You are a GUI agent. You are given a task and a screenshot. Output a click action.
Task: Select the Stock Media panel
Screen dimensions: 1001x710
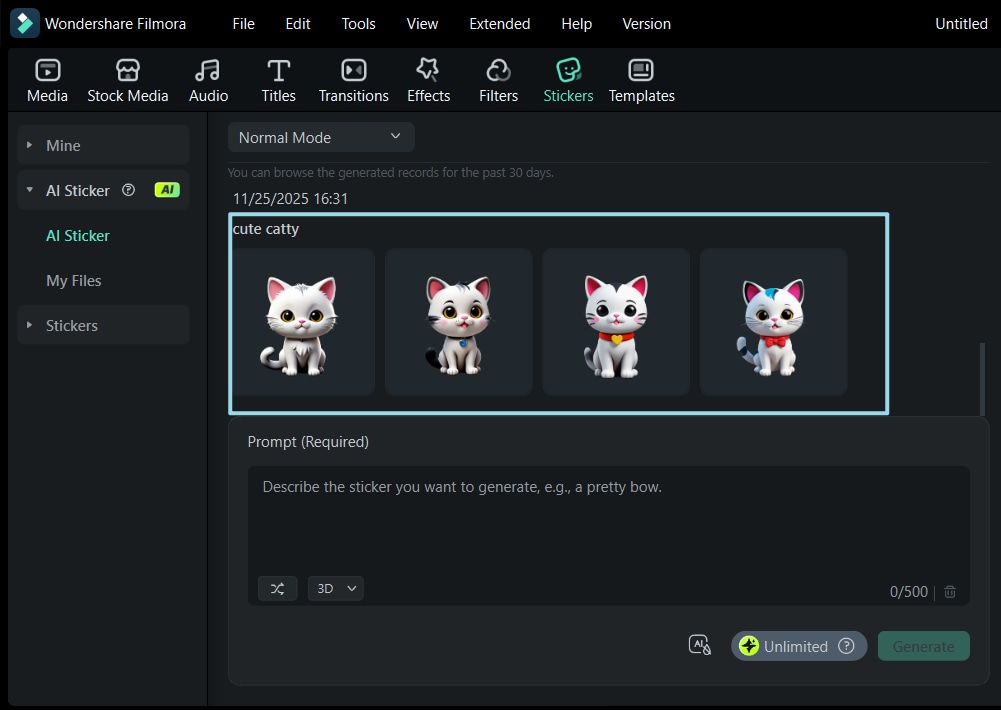point(127,79)
